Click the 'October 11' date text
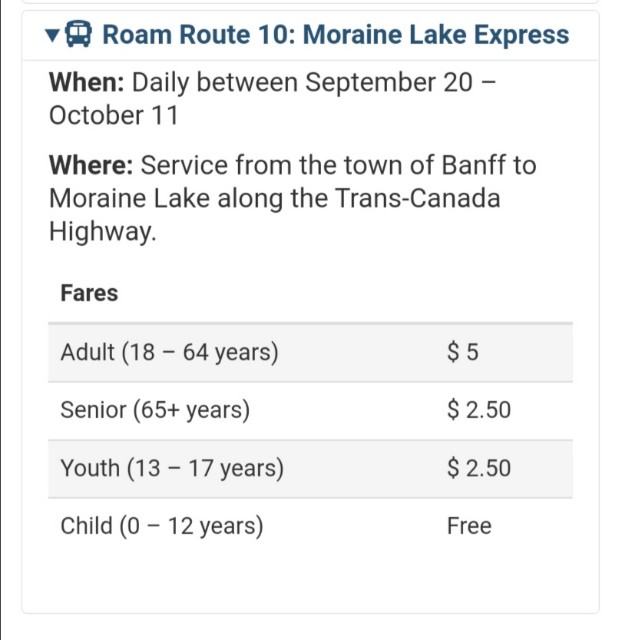 pyautogui.click(x=114, y=115)
